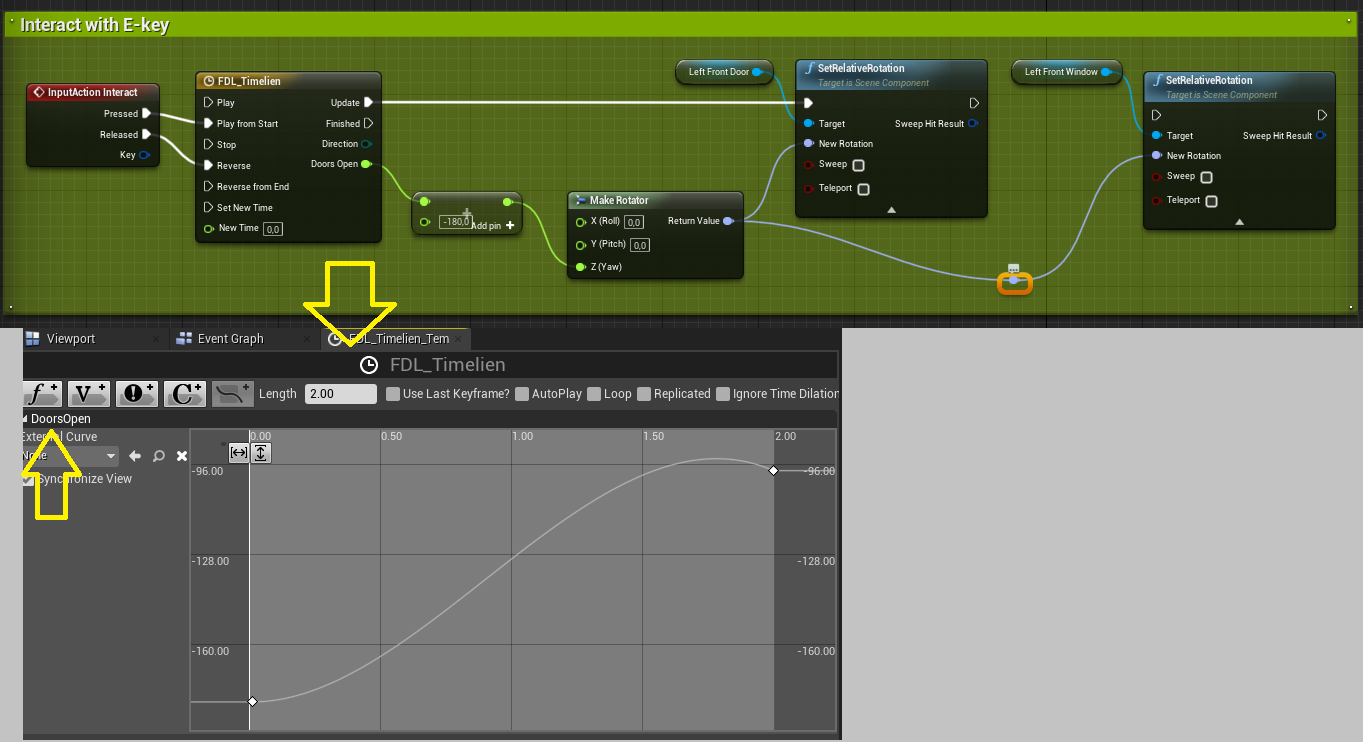Expand the Left Front Window SetRelativeRotation node
Viewport: 1363px width, 742px height.
coord(1239,221)
